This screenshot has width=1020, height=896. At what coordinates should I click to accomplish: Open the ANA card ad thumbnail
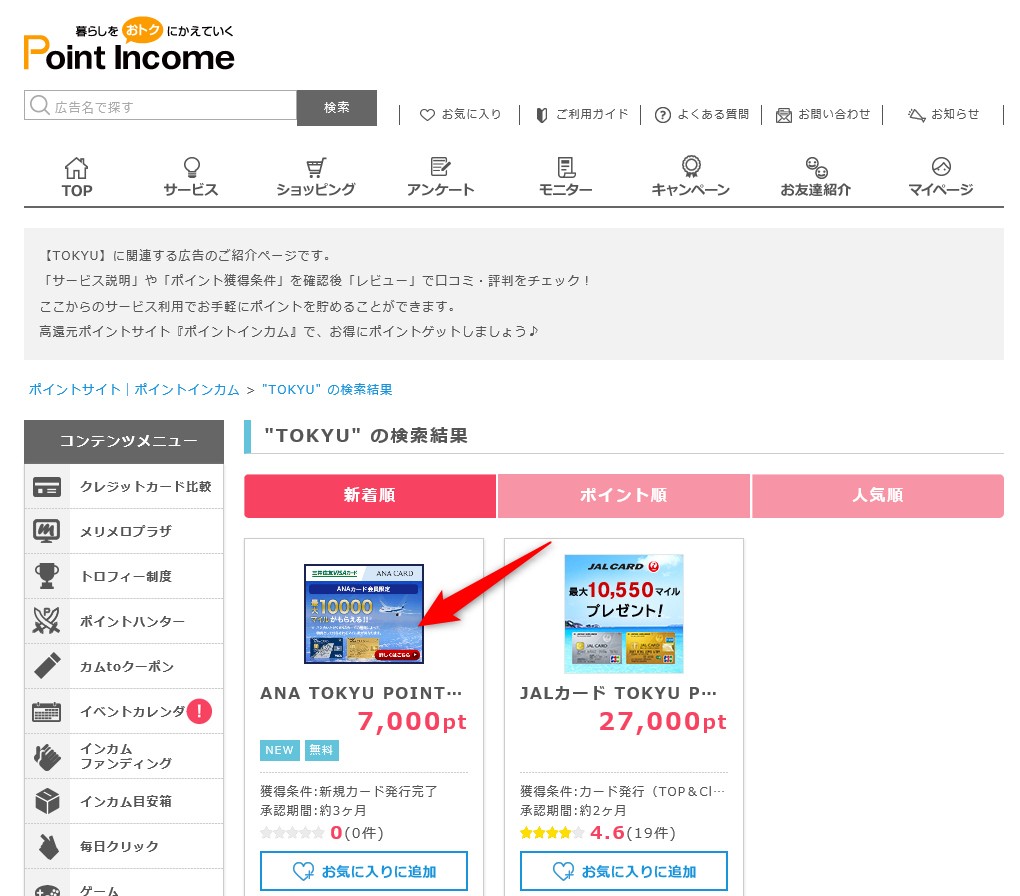364,614
